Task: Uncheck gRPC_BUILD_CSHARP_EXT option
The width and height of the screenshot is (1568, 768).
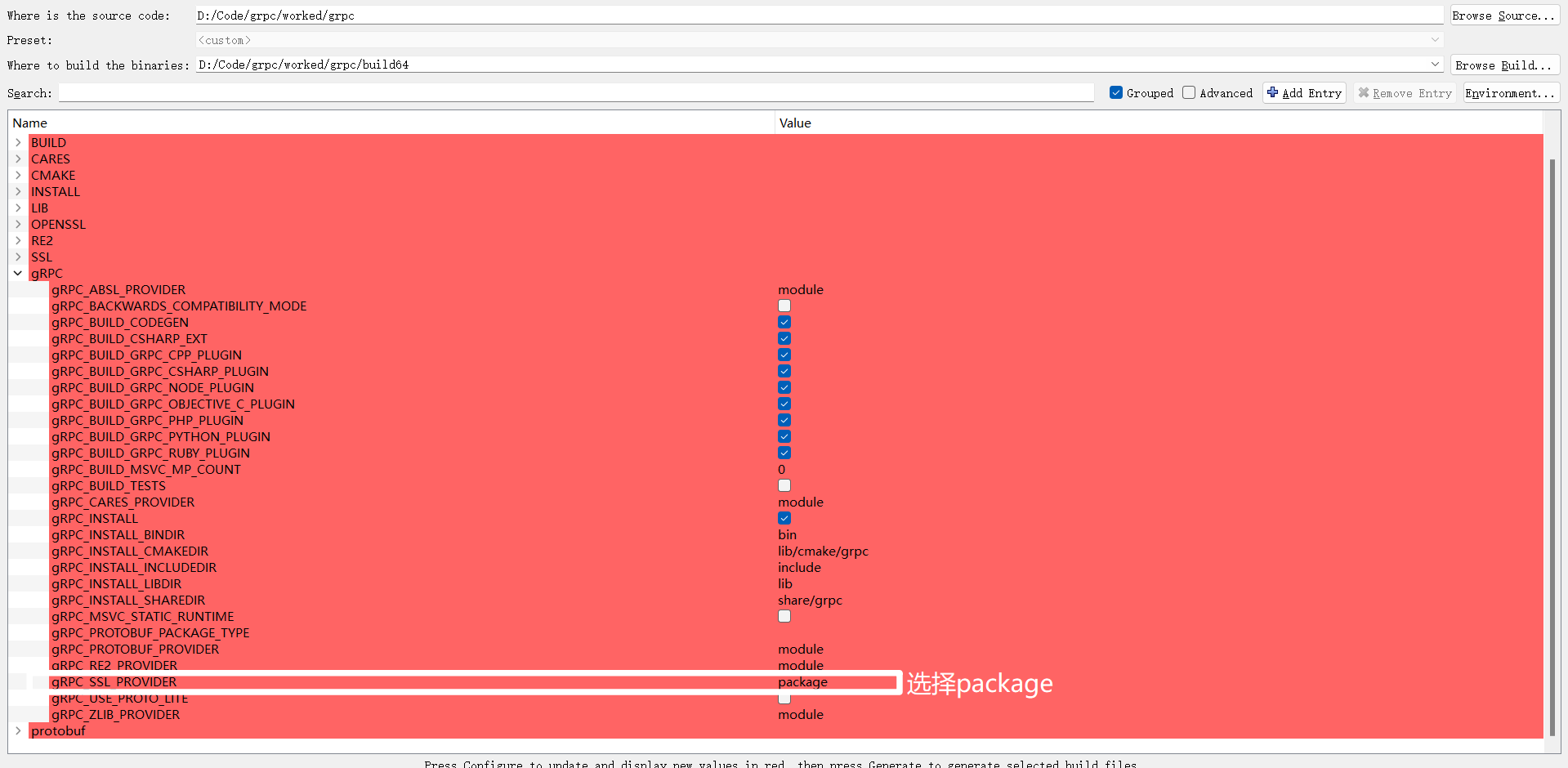Action: pyautogui.click(x=784, y=339)
